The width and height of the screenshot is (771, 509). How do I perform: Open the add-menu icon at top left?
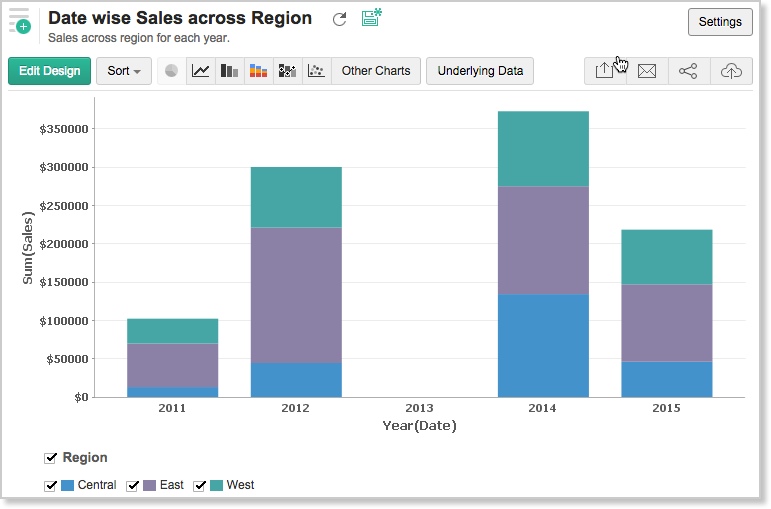[19, 20]
